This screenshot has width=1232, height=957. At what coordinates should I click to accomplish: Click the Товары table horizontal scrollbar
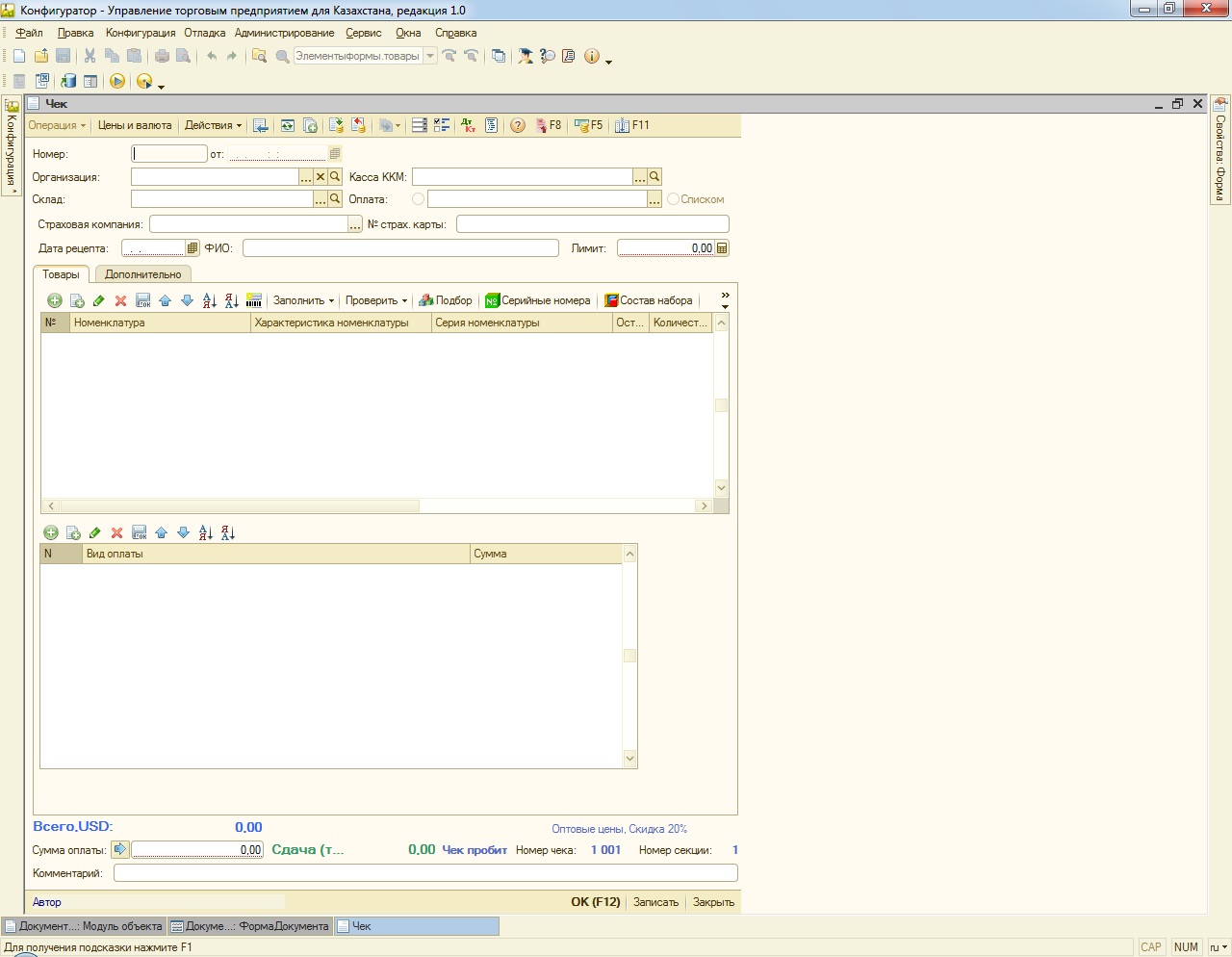click(x=376, y=505)
